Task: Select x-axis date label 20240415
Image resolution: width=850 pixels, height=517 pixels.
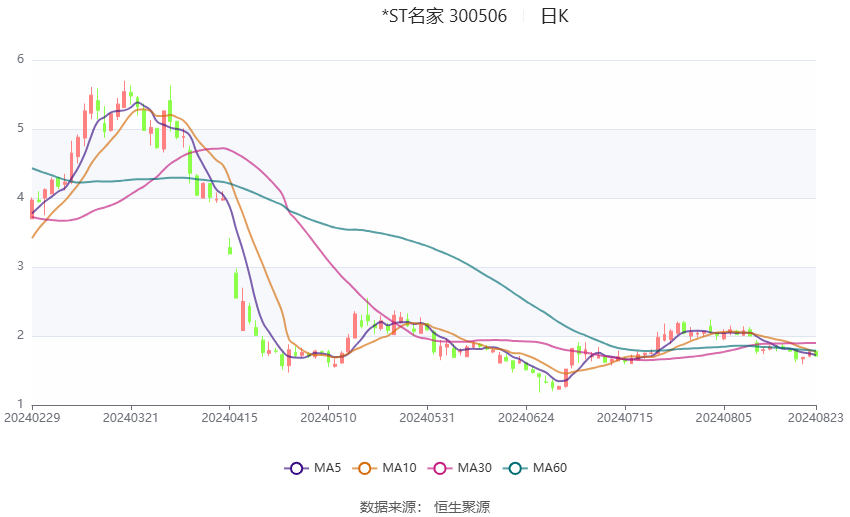Action: click(229, 418)
